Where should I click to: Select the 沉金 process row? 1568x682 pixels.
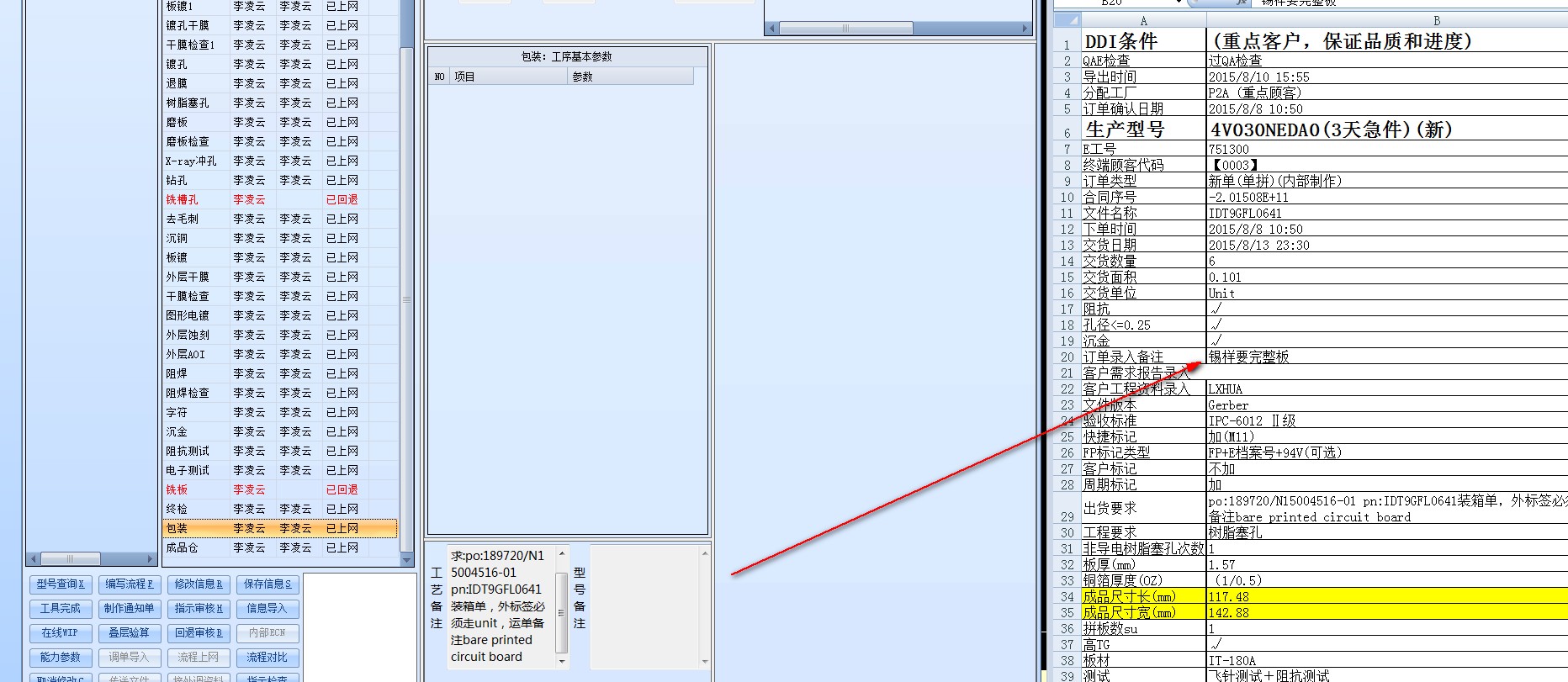(279, 431)
